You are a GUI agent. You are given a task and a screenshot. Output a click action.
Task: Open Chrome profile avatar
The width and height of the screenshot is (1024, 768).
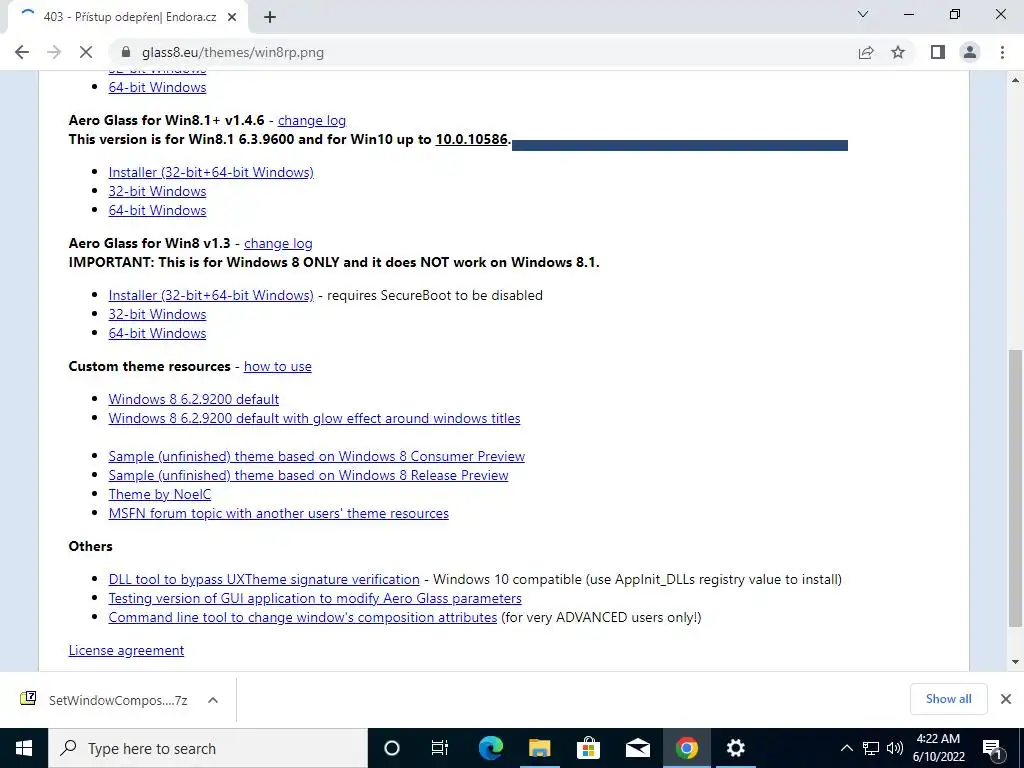[x=970, y=52]
